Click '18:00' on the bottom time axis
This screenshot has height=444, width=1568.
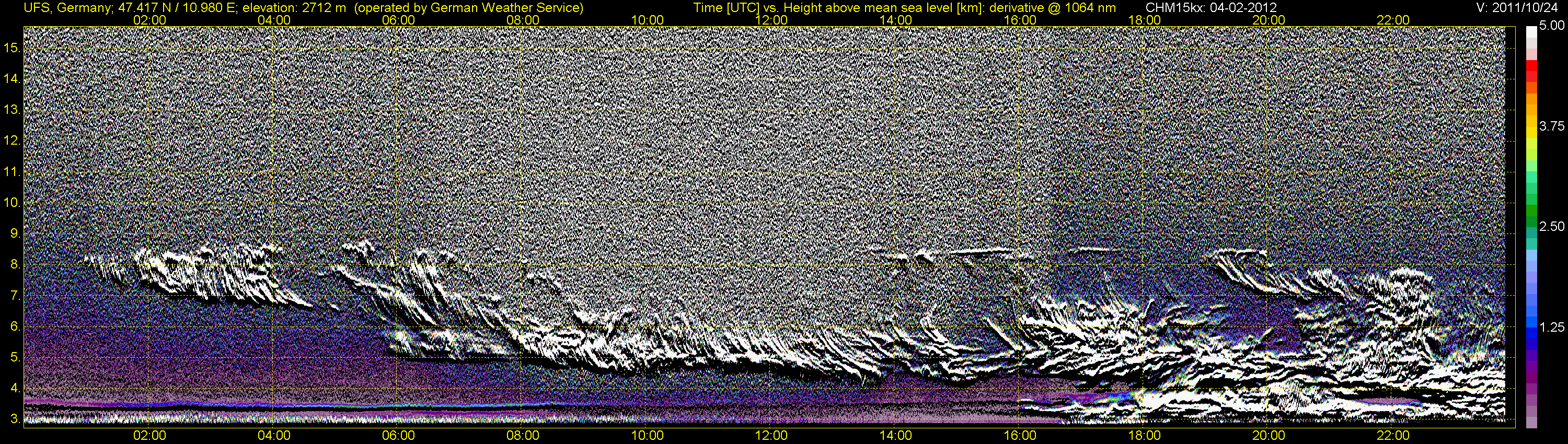coord(1144,436)
